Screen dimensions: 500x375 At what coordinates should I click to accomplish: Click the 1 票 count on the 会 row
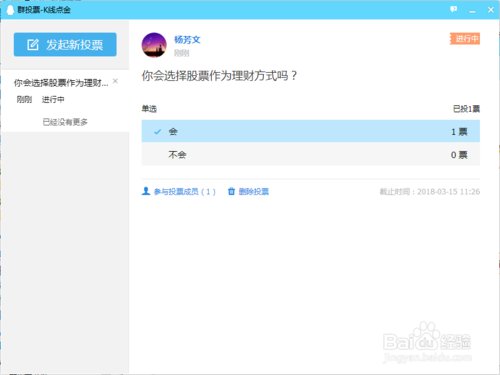point(459,132)
